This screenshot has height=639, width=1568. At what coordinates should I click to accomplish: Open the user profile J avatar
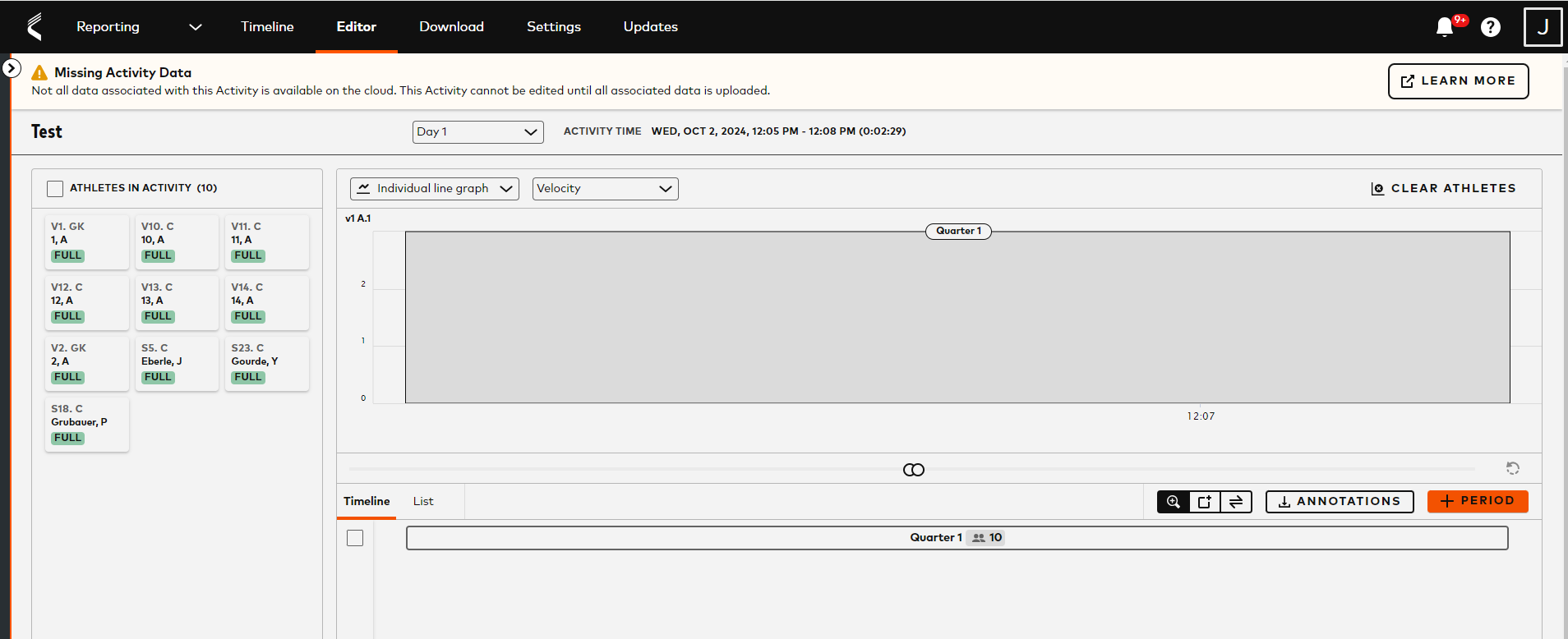pyautogui.click(x=1542, y=27)
